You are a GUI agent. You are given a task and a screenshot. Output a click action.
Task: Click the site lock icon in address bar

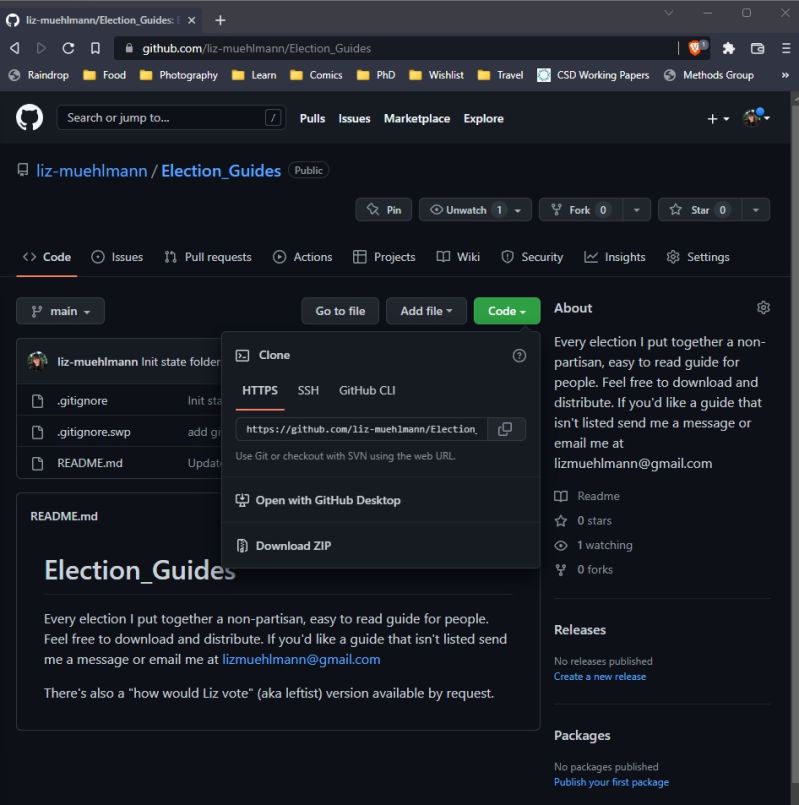coord(129,48)
